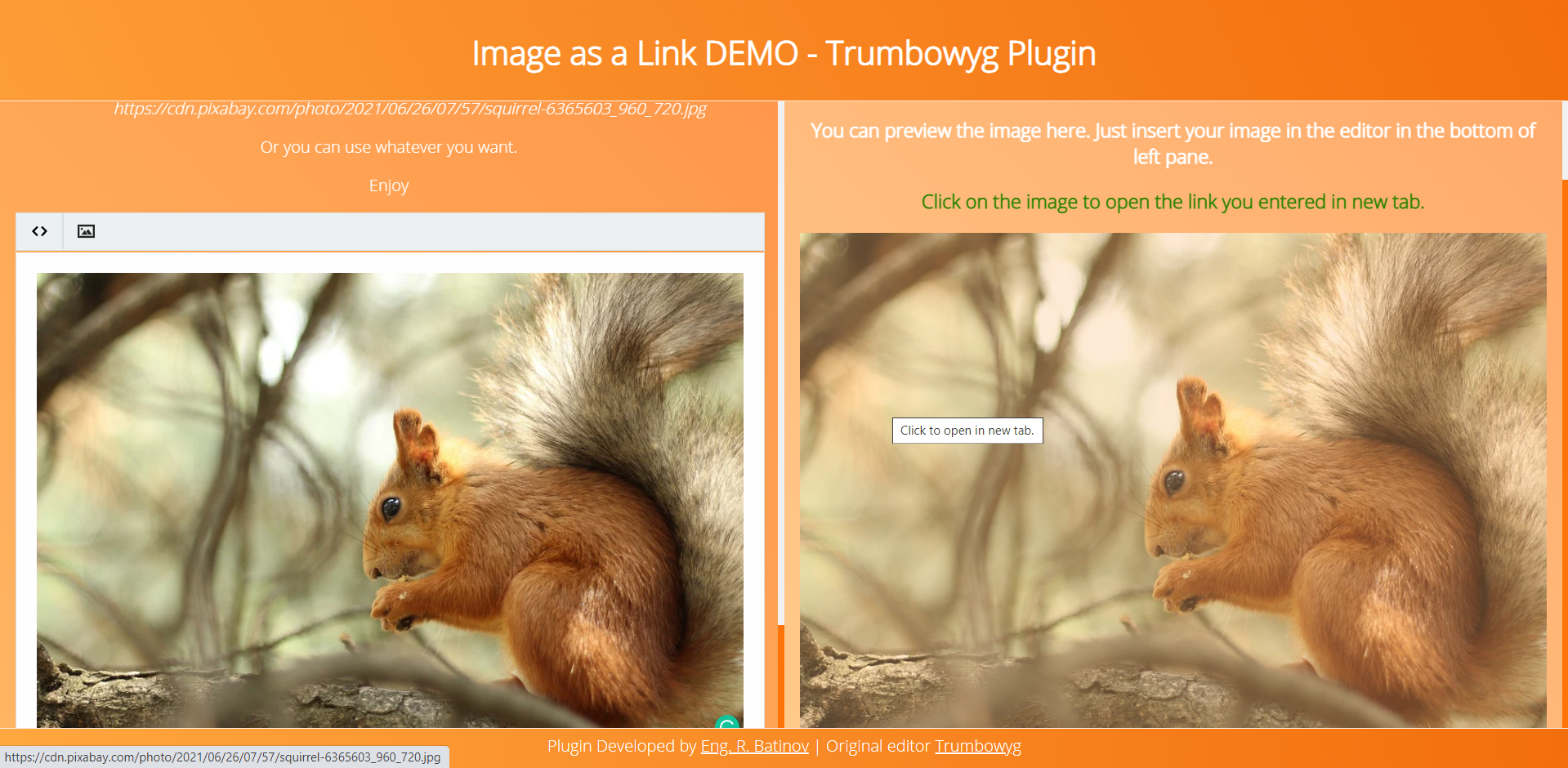Click the green 'Click on the image' instruction
The image size is (1568, 768).
[1173, 202]
